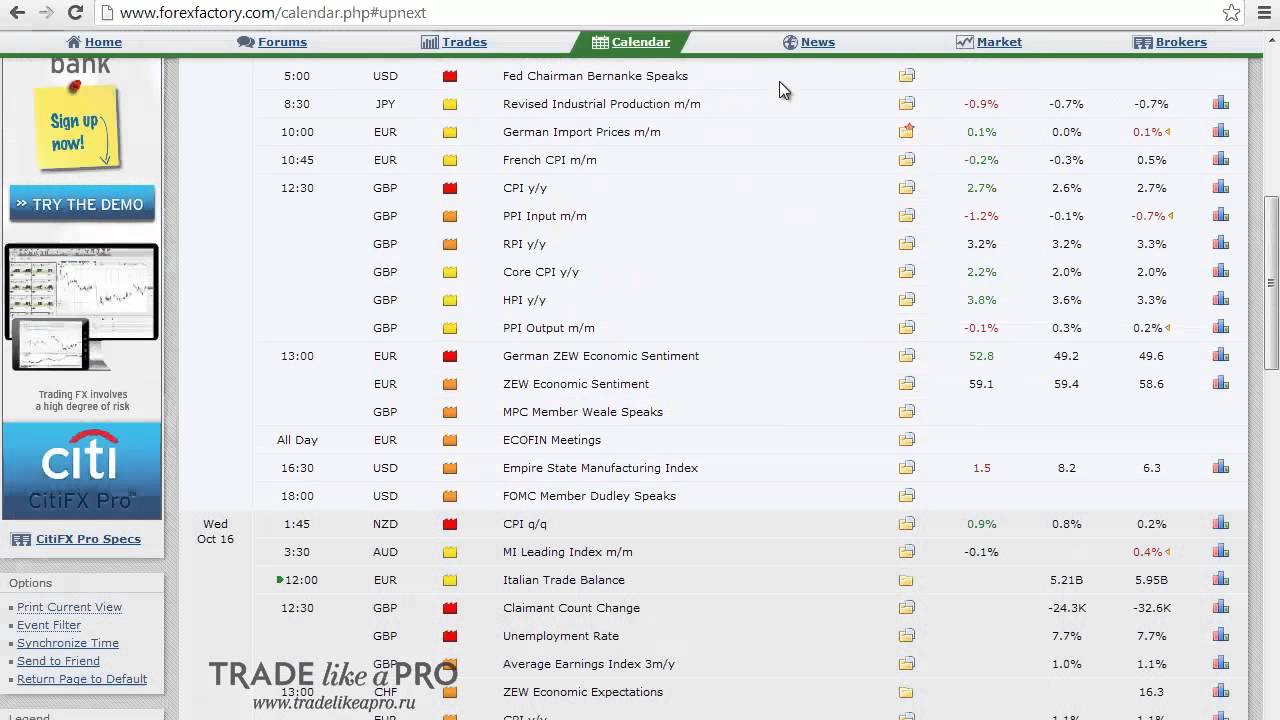Open detail folder for Claimant Count Change
Image resolution: width=1280 pixels, height=720 pixels.
pos(907,608)
